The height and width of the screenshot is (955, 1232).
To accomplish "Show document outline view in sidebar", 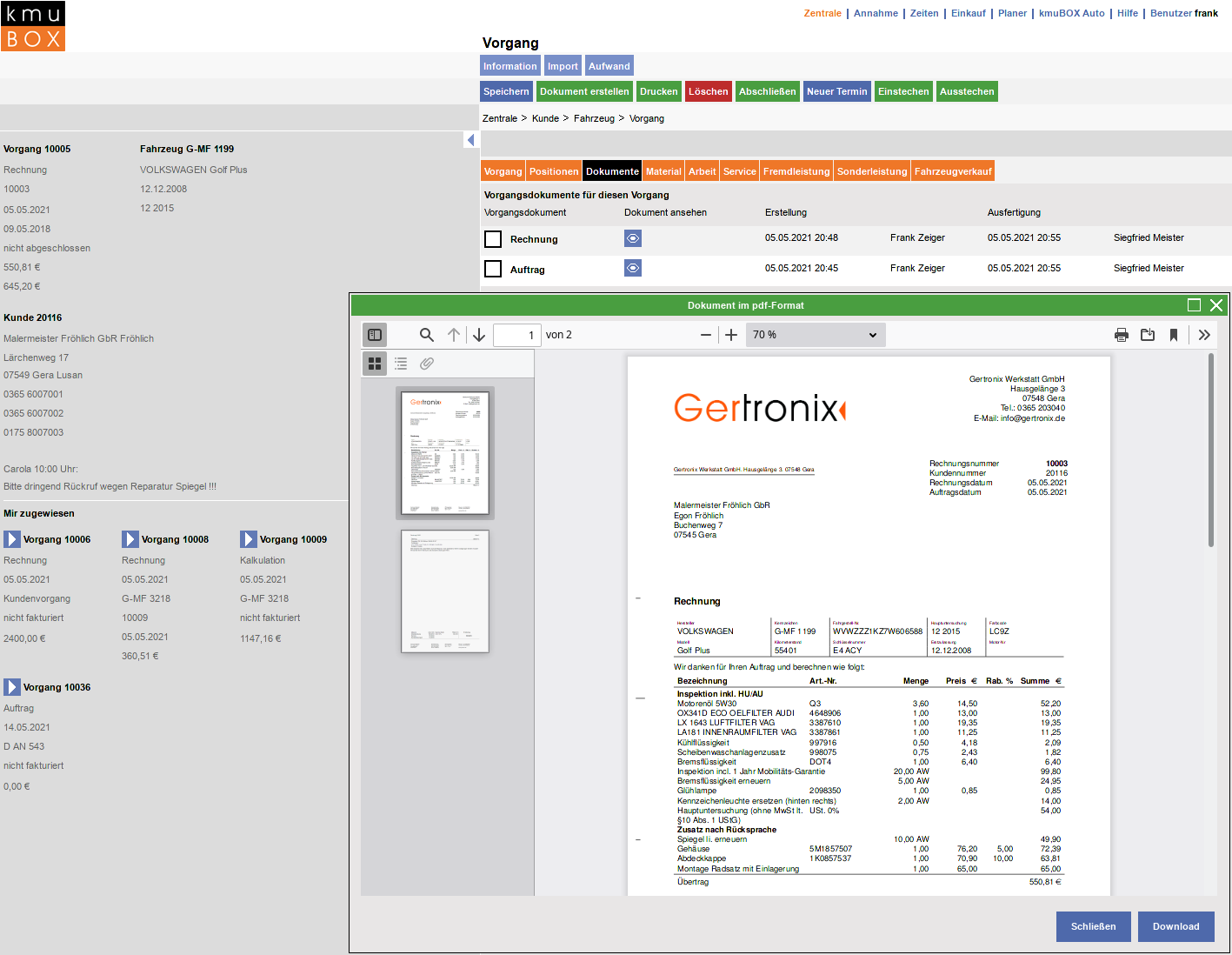I will [401, 364].
